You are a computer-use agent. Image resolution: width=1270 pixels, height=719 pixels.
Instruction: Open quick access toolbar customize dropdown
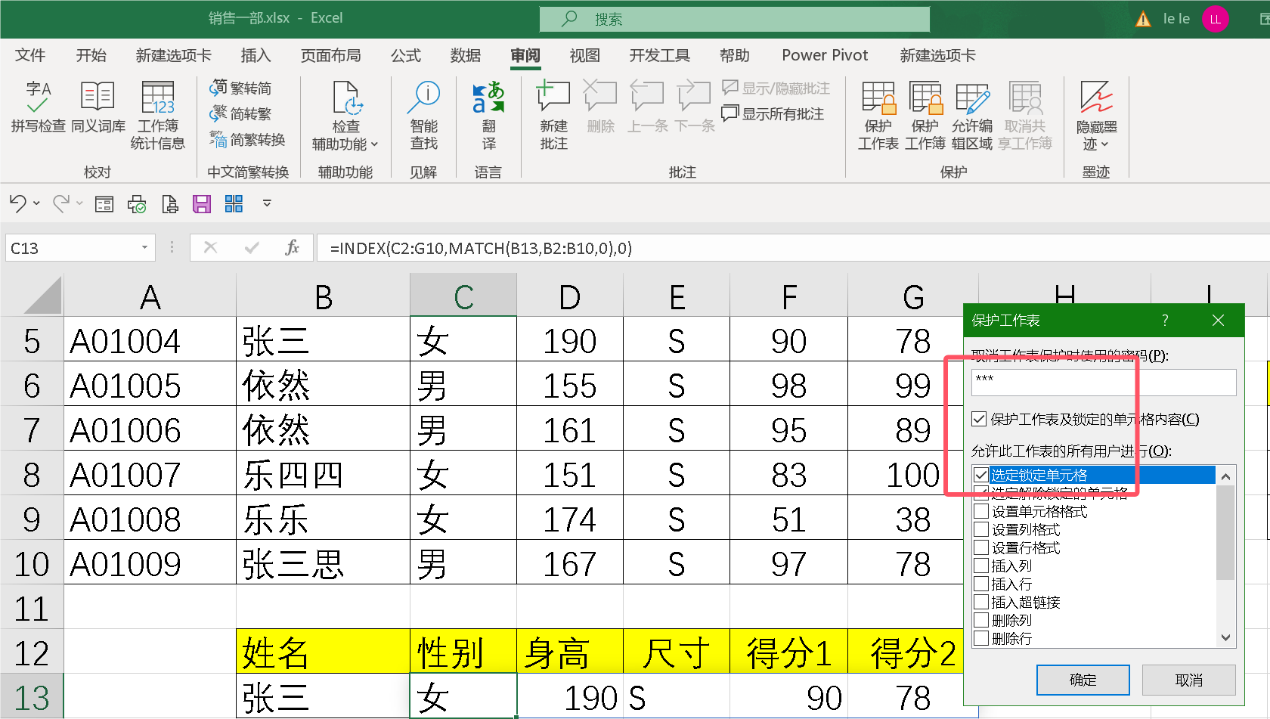pos(266,204)
